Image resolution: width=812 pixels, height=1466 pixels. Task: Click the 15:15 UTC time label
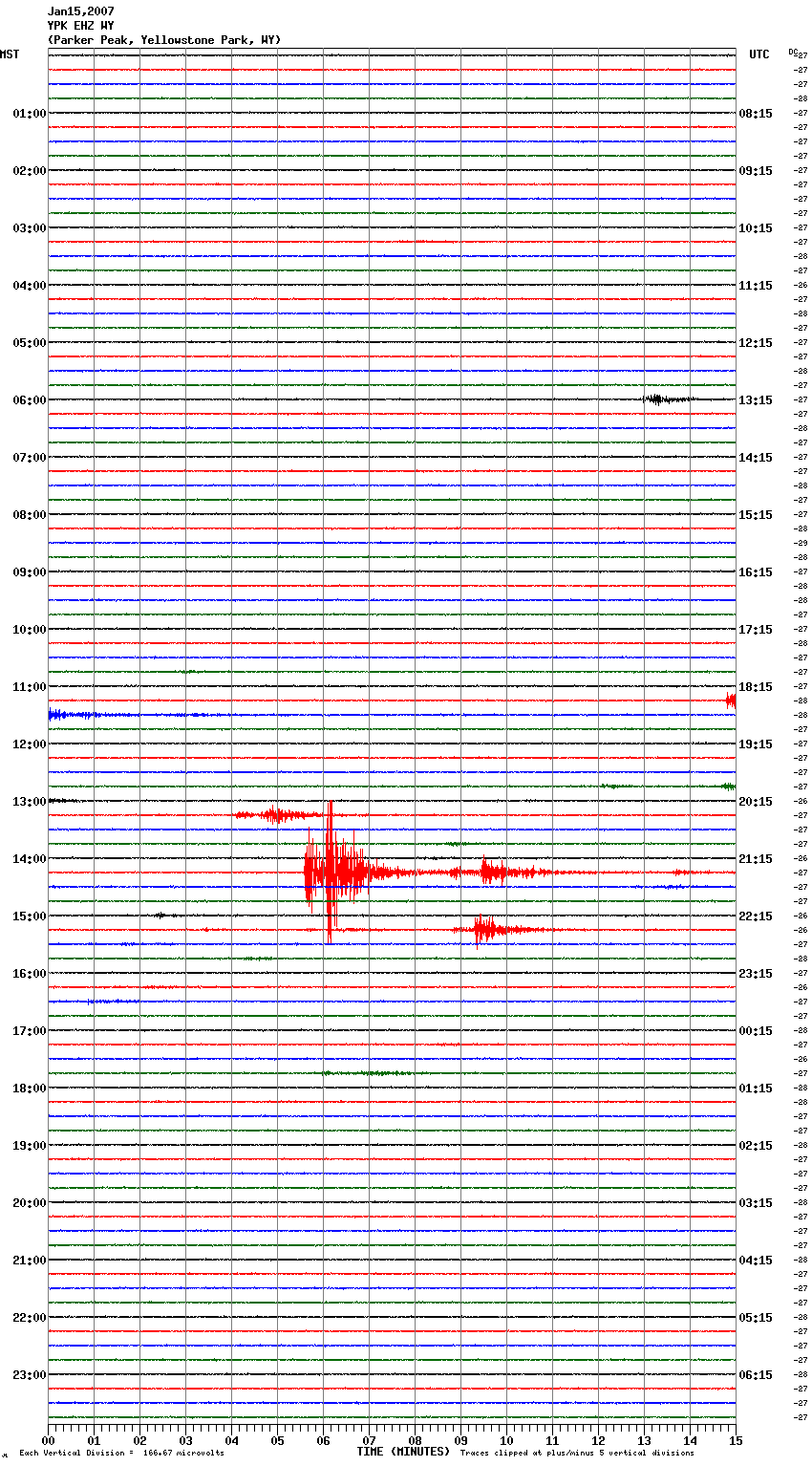tap(756, 515)
